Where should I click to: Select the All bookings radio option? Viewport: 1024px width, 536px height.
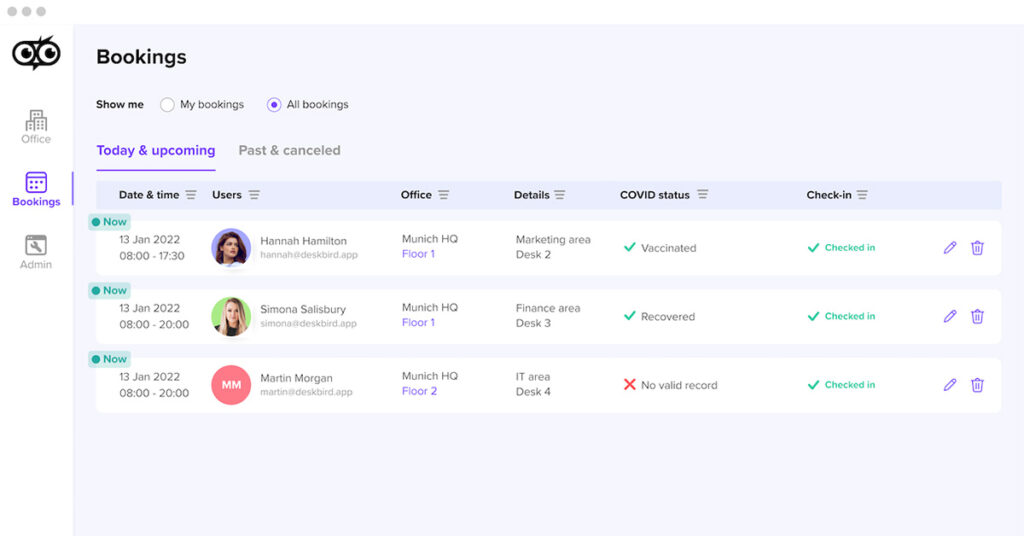pyautogui.click(x=274, y=105)
